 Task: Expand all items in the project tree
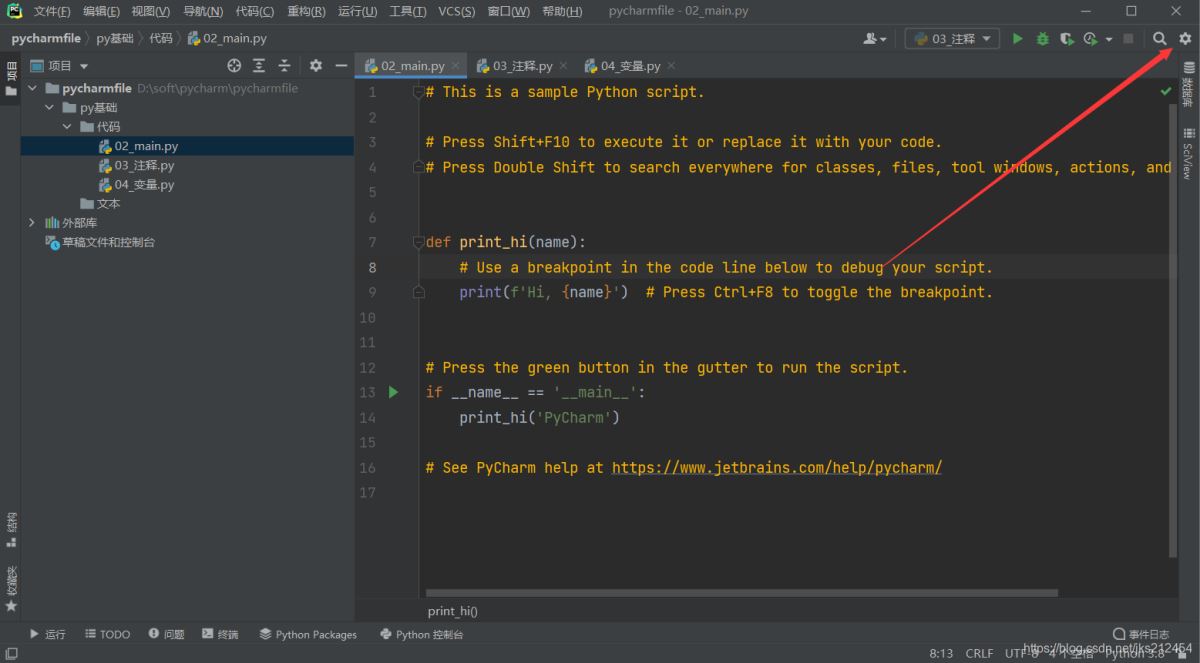(259, 66)
